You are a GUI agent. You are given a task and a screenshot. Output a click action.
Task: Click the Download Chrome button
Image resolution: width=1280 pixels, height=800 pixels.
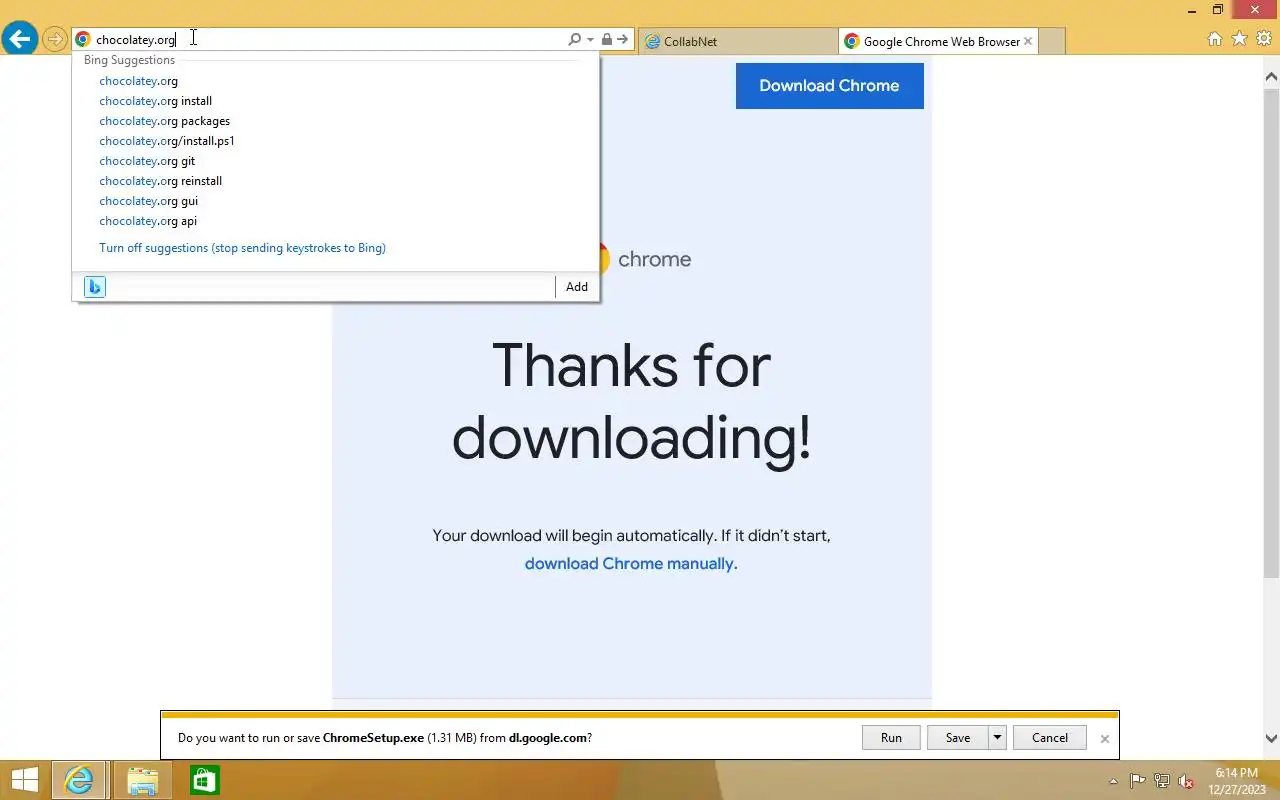(829, 86)
